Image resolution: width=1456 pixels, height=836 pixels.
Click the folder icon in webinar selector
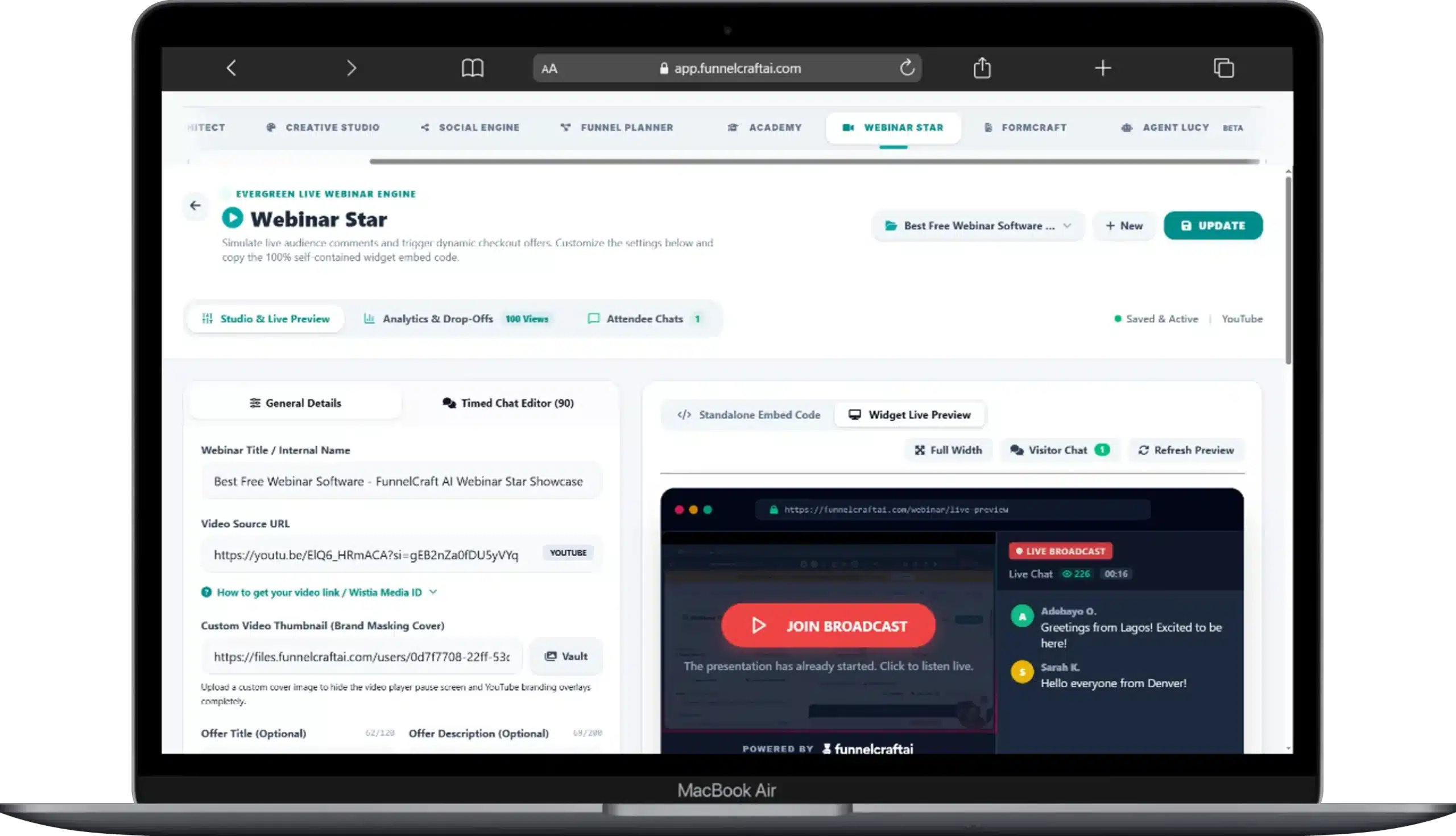pyautogui.click(x=891, y=226)
